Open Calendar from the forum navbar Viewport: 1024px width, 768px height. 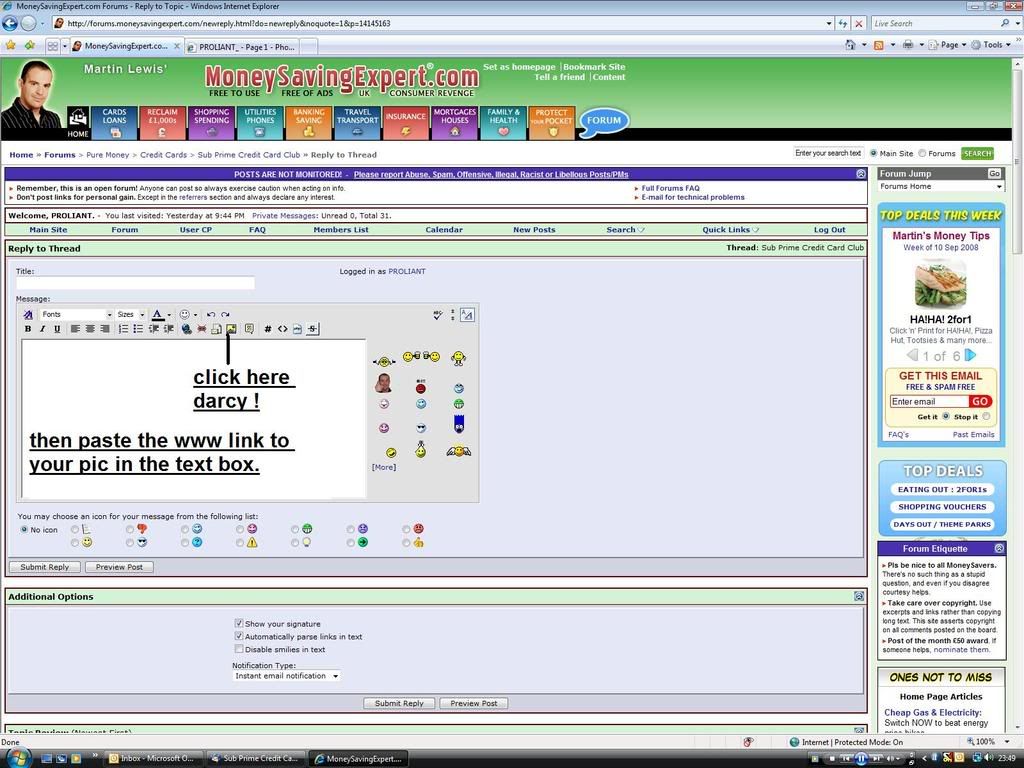tap(444, 230)
